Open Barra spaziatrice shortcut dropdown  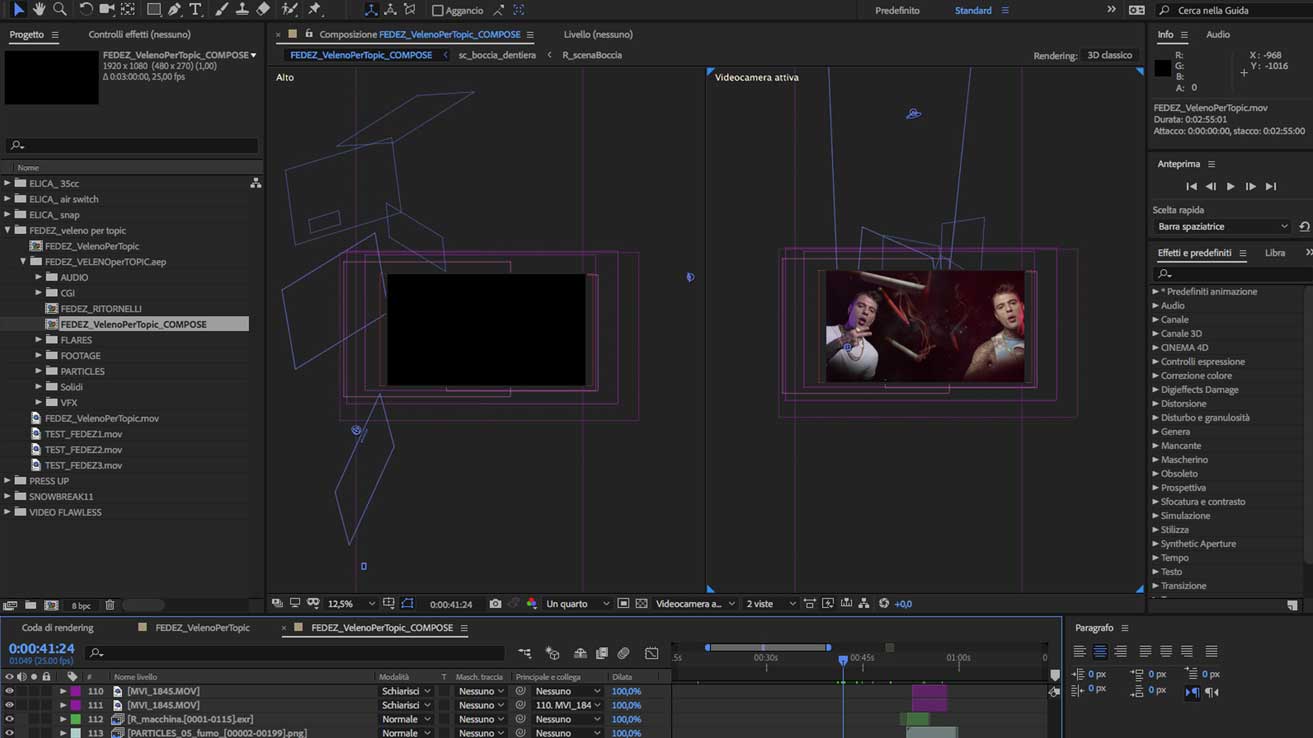(x=1222, y=227)
